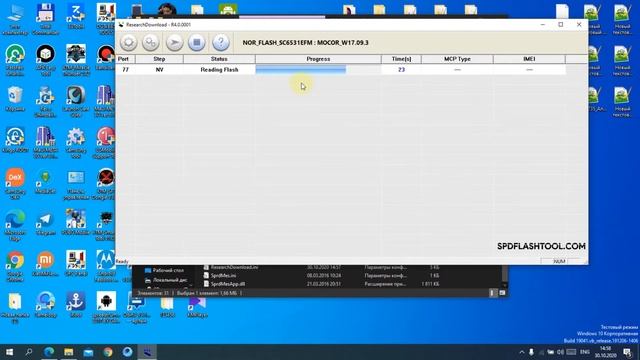Click the MCP Type column header
This screenshot has height=360, width=640.
[x=457, y=59]
